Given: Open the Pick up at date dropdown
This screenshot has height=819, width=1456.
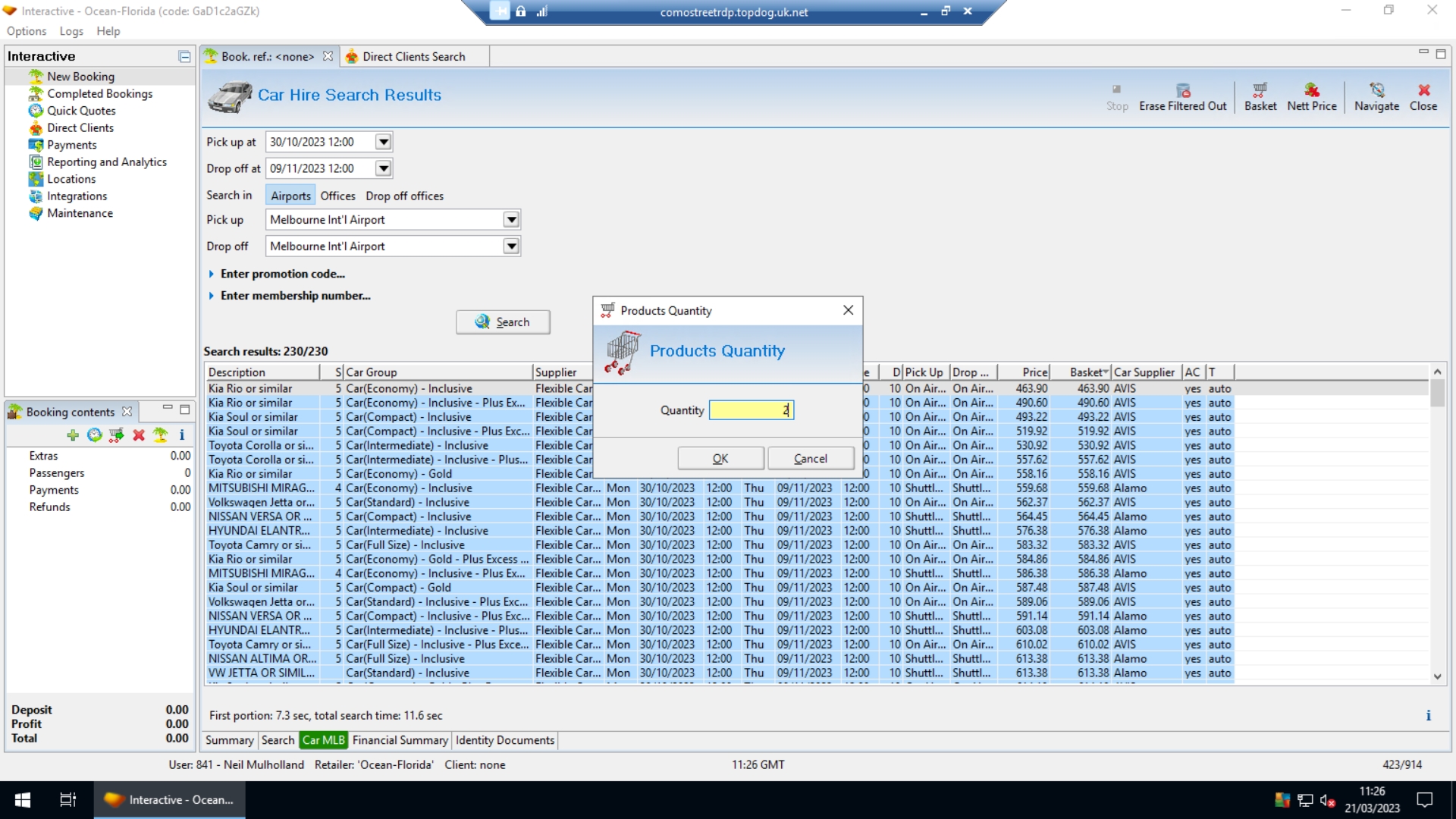Looking at the screenshot, I should 384,142.
